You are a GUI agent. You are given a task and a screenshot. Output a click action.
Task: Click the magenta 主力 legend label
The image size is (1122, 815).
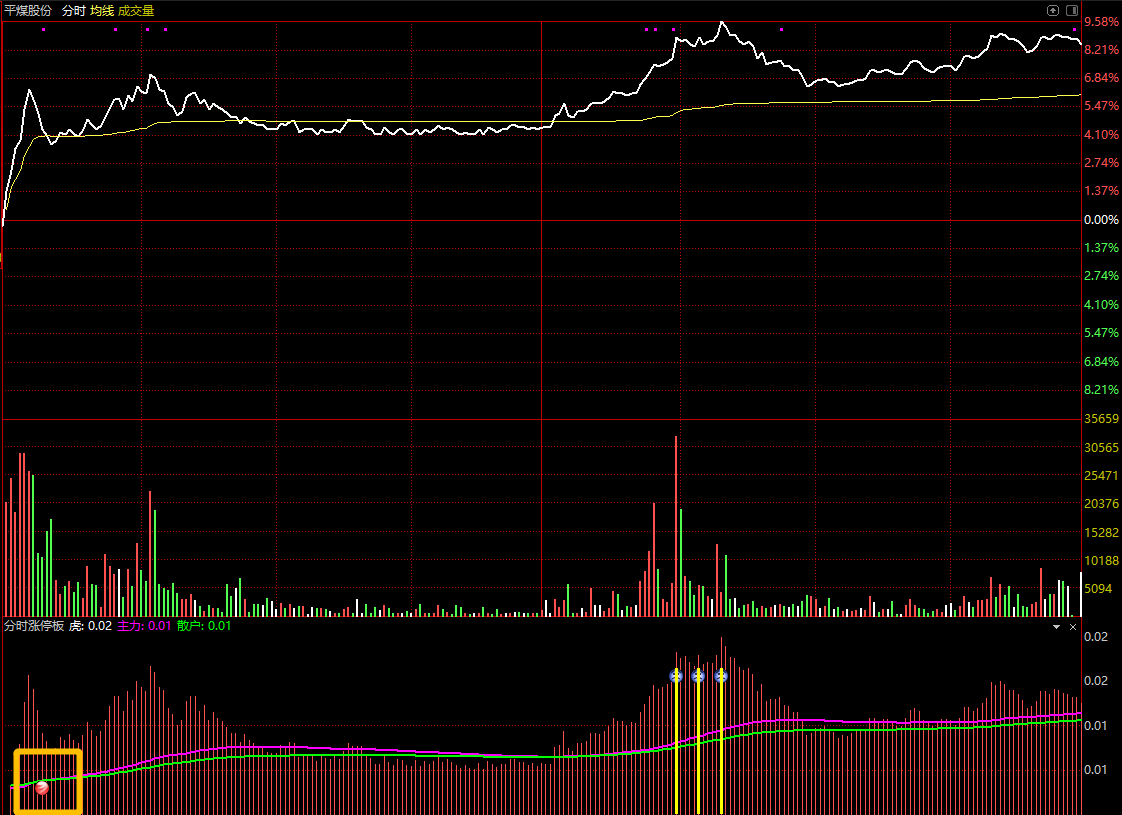pos(130,626)
